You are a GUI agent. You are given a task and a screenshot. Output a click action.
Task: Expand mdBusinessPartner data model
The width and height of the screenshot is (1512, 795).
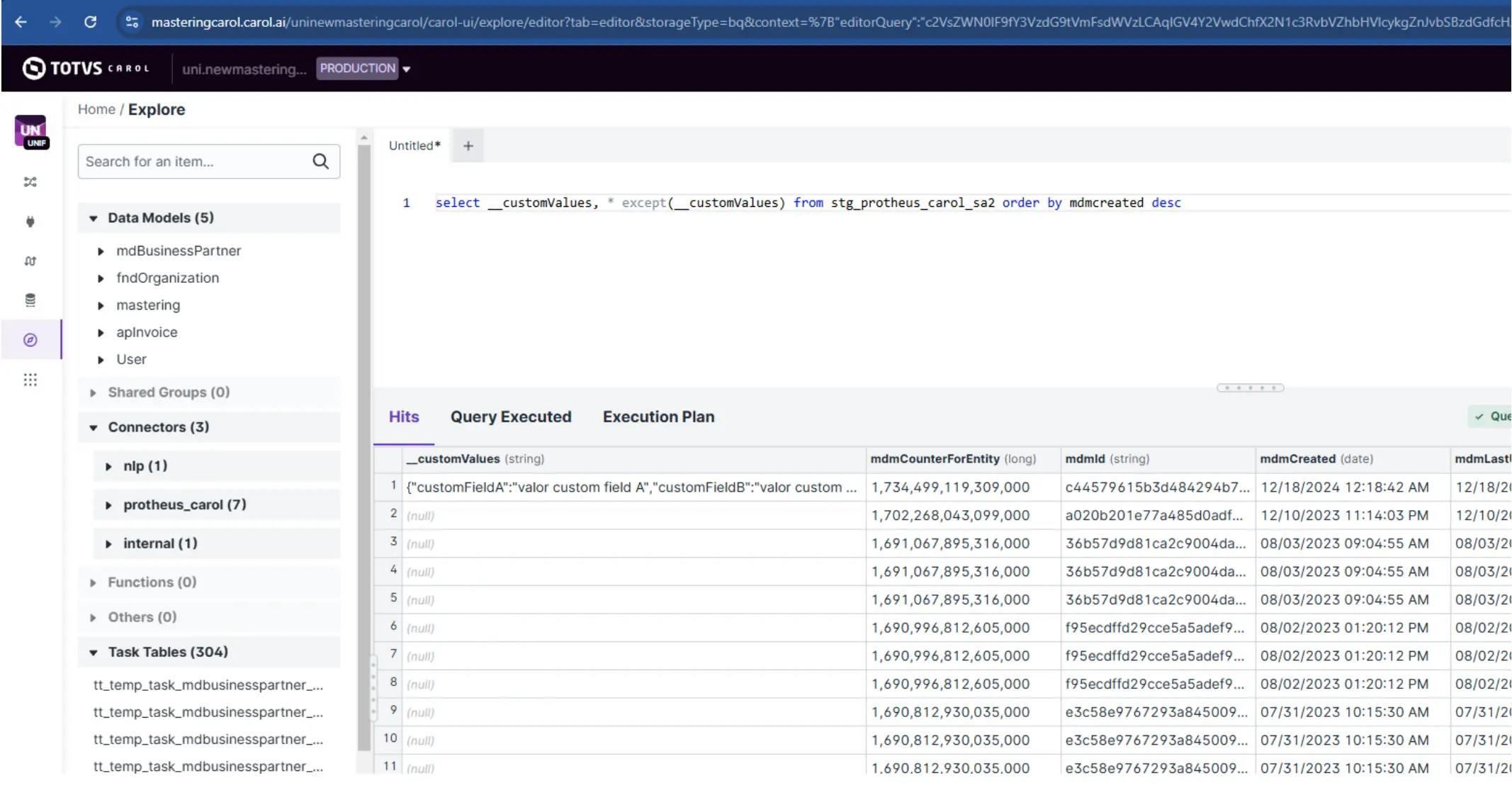pos(101,252)
